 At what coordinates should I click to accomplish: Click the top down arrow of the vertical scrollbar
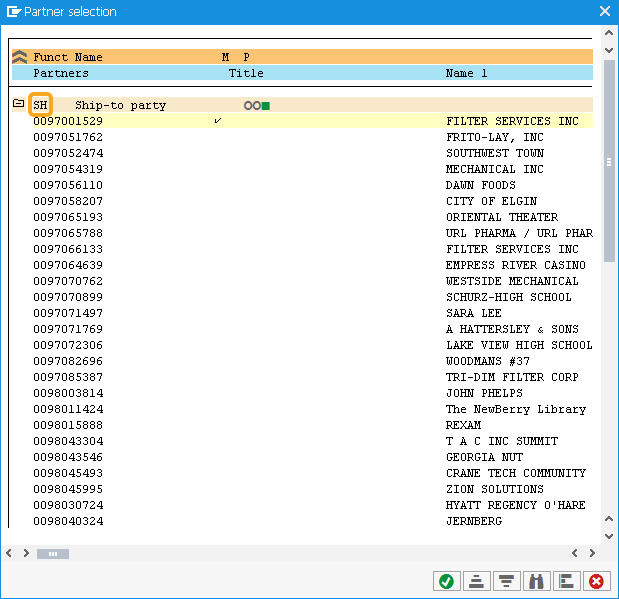point(609,50)
